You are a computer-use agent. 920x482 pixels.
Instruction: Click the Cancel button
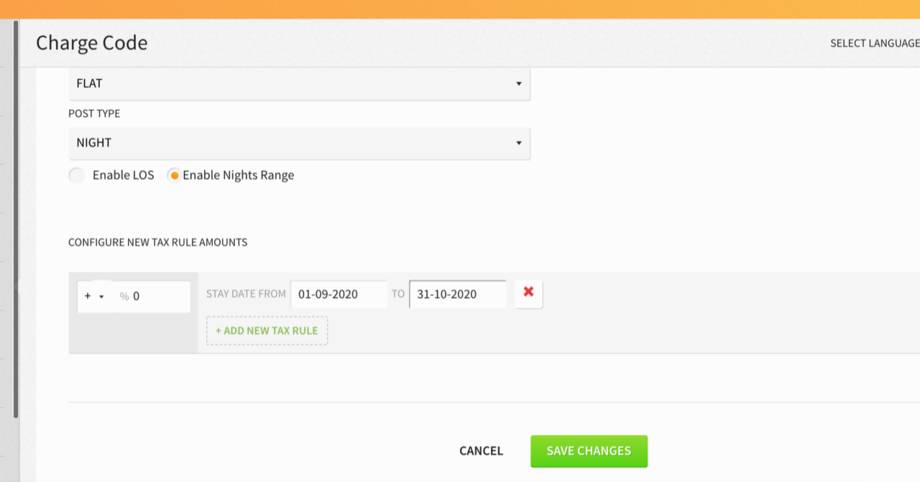click(481, 451)
